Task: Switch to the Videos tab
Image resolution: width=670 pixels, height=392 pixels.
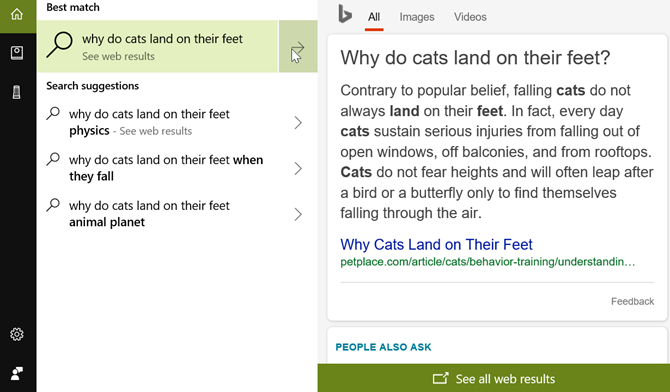Action: click(x=470, y=17)
